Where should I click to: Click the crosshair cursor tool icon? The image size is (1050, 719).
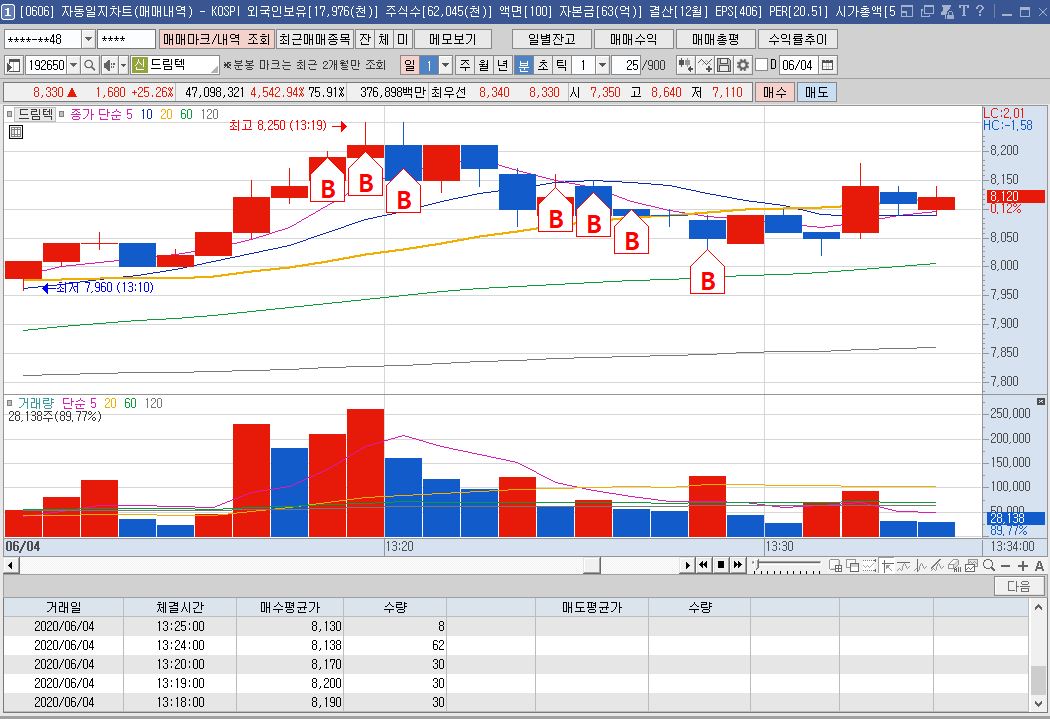pyautogui.click(x=887, y=566)
